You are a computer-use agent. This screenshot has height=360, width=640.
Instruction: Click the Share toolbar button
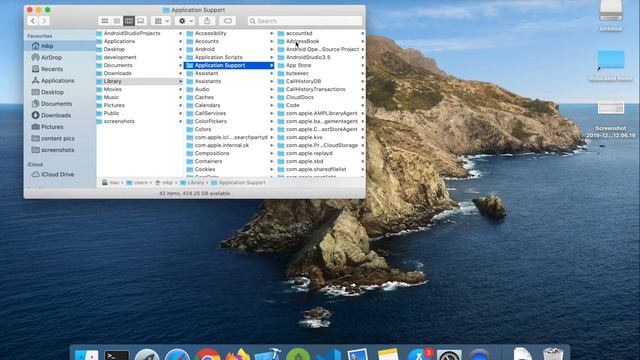click(x=207, y=21)
